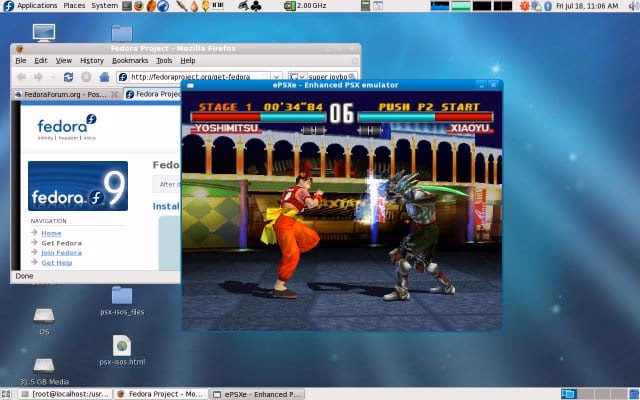
Task: Open the System menu in top panel
Action: pos(104,6)
